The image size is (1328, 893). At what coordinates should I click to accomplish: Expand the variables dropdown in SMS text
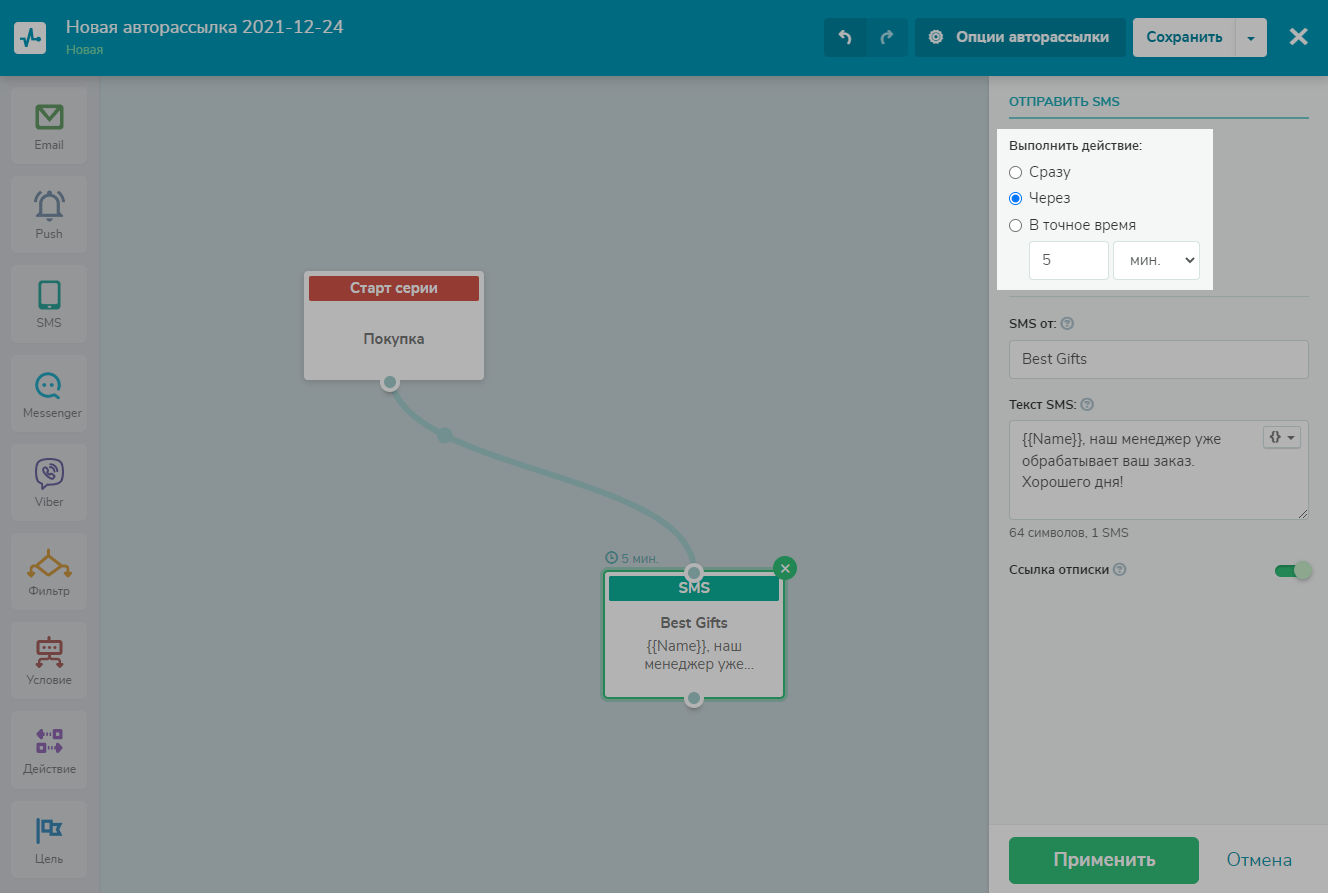click(1282, 438)
